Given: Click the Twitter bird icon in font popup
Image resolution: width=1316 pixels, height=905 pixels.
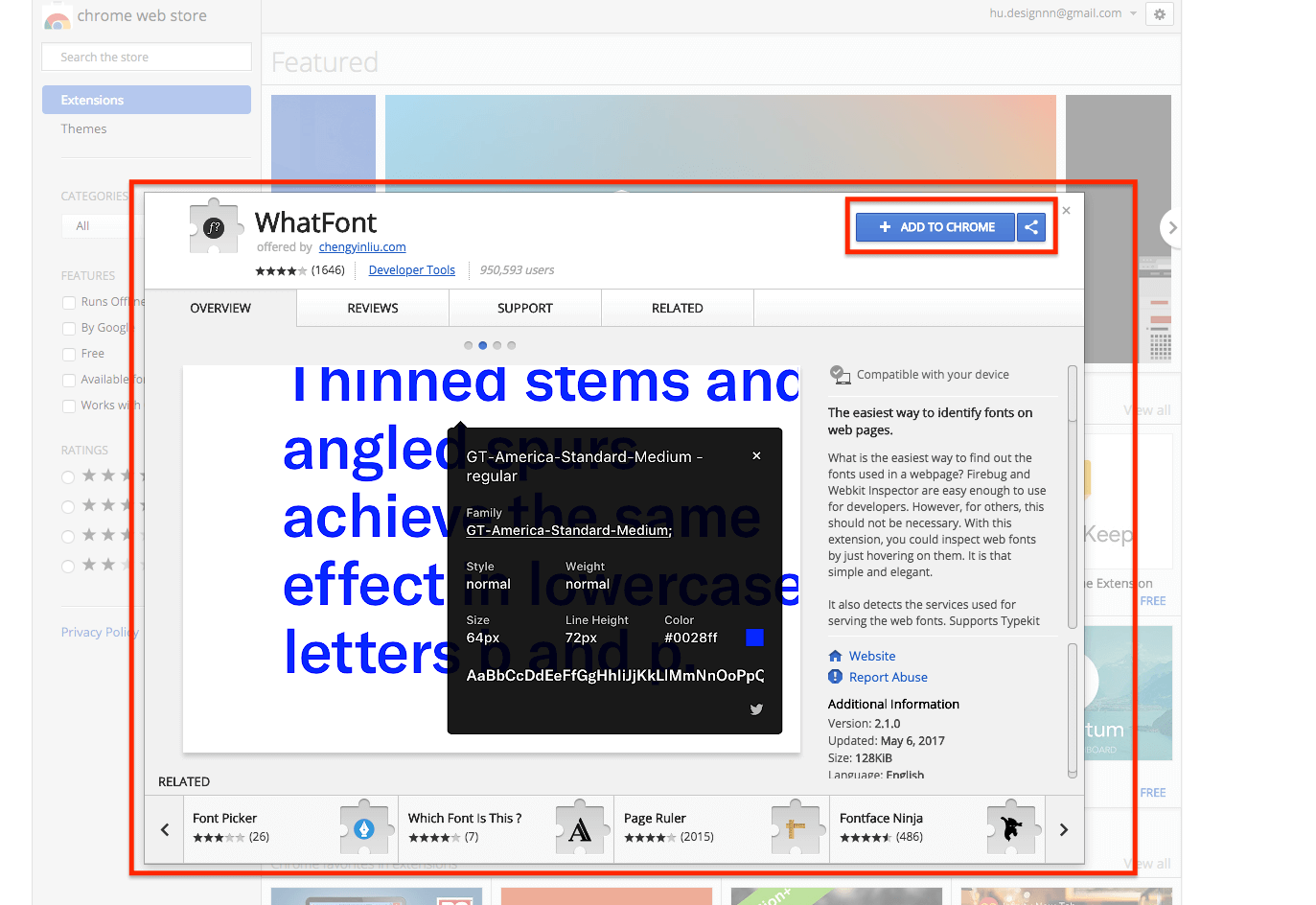Looking at the screenshot, I should click(756, 709).
